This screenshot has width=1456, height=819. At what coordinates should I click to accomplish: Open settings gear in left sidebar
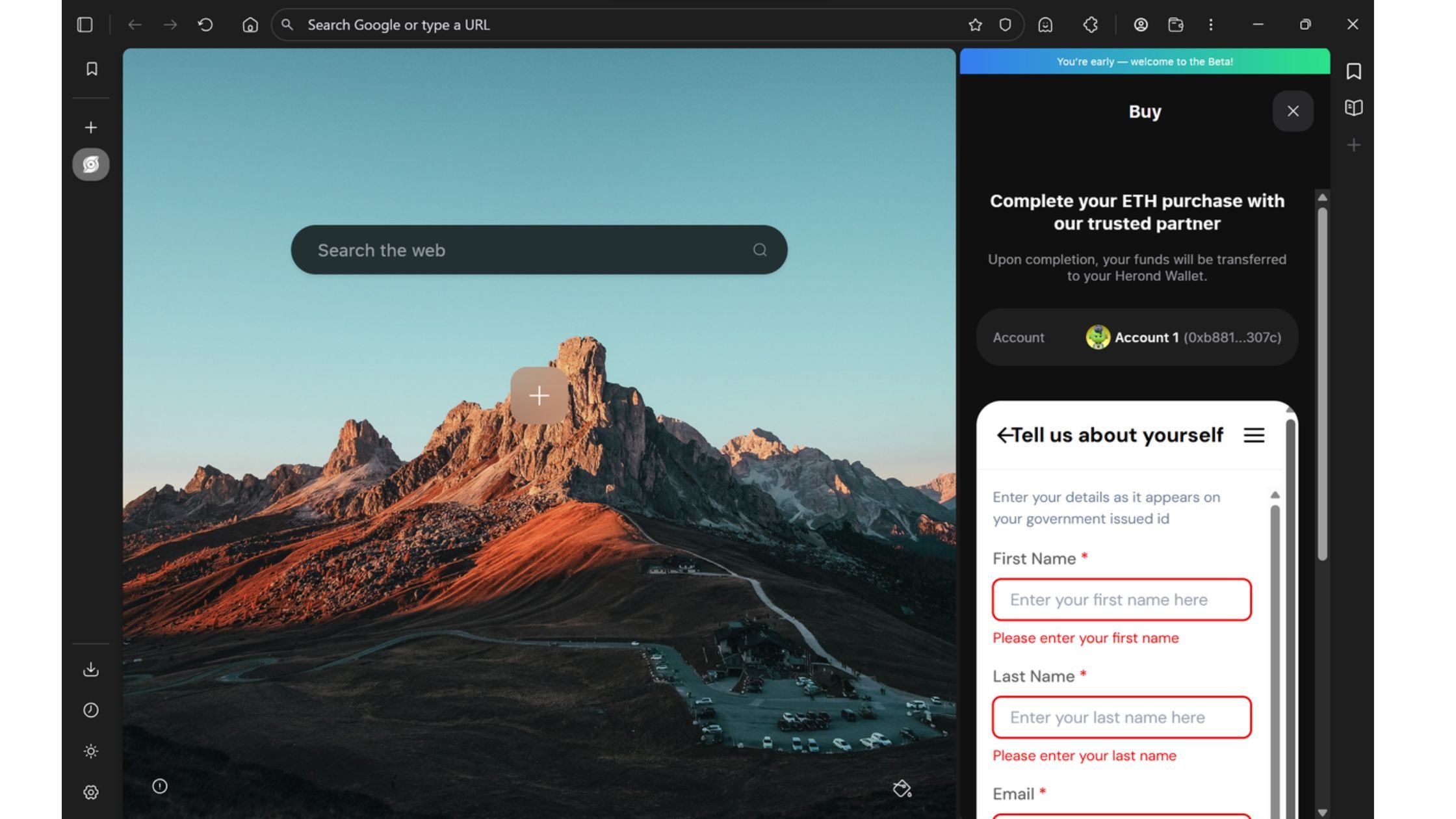(91, 792)
